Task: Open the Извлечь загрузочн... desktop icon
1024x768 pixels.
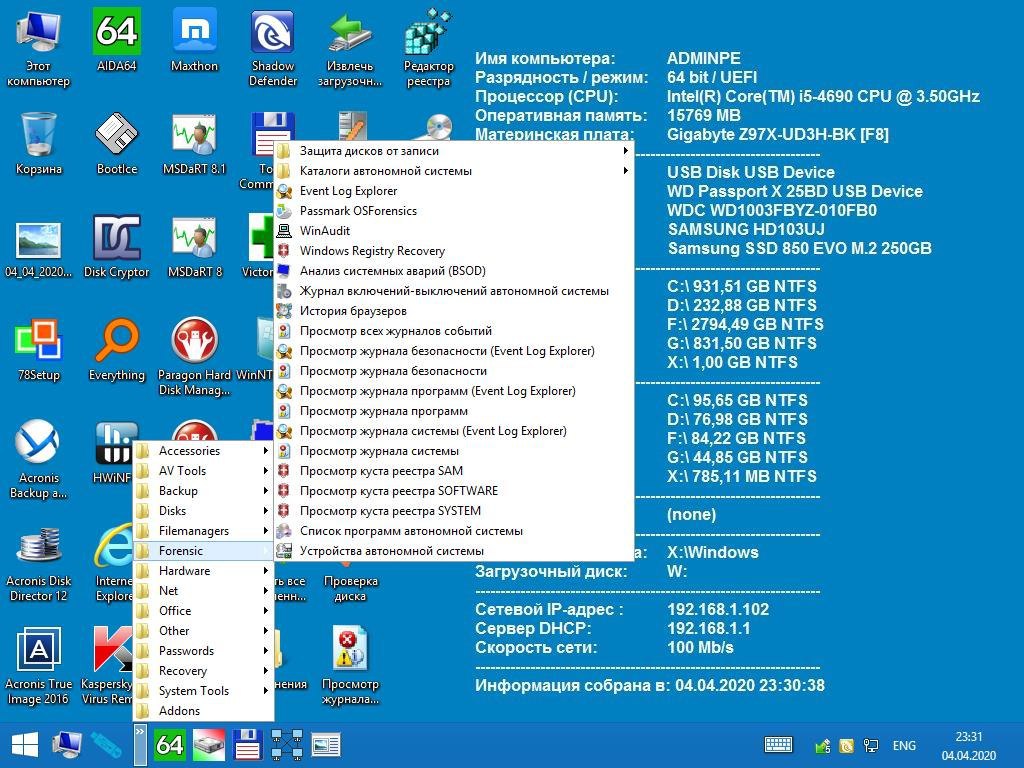Action: tap(350, 47)
